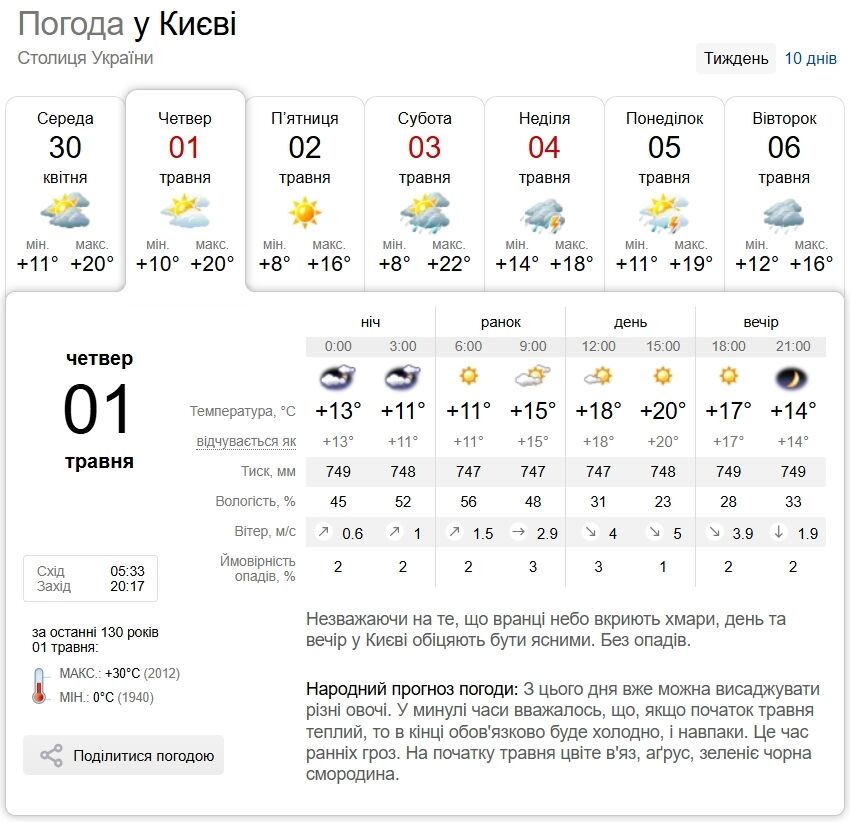Click the cloudy night icon at 0:00

(x=337, y=377)
